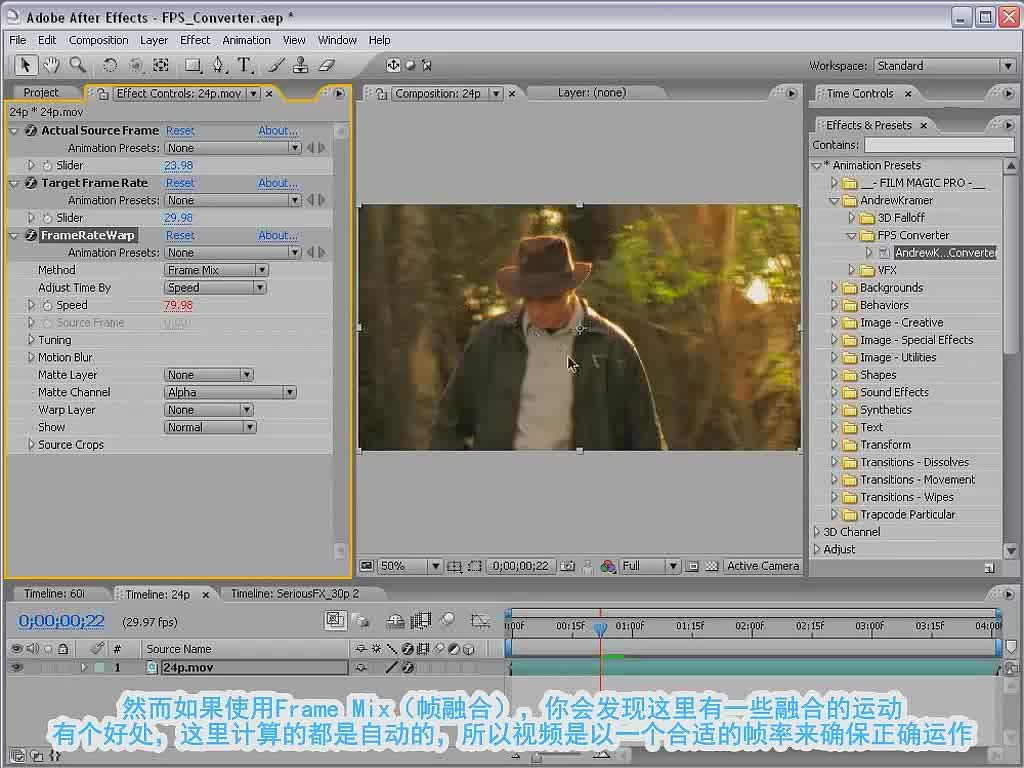Toggle FrameRateWarp effect on/off switch
Screen dimensions: 1024x768
click(x=30, y=235)
